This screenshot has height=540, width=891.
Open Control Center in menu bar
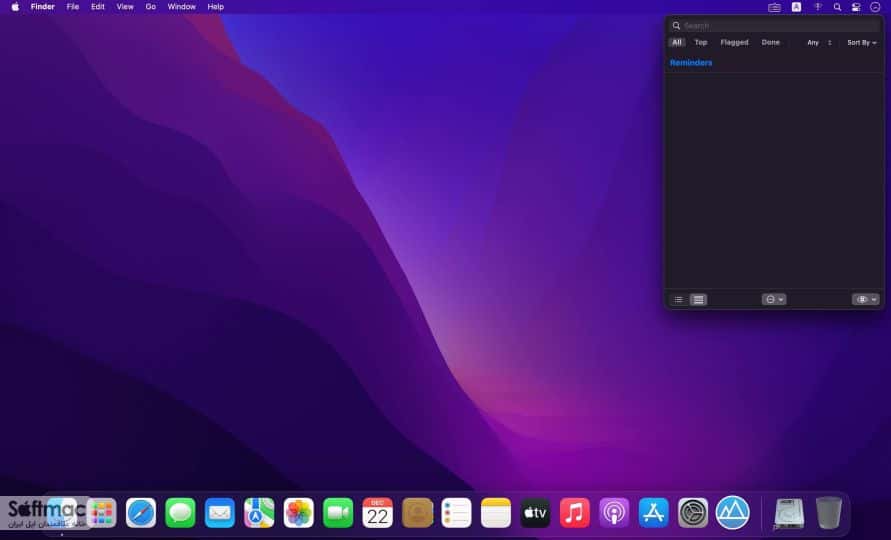coord(856,7)
